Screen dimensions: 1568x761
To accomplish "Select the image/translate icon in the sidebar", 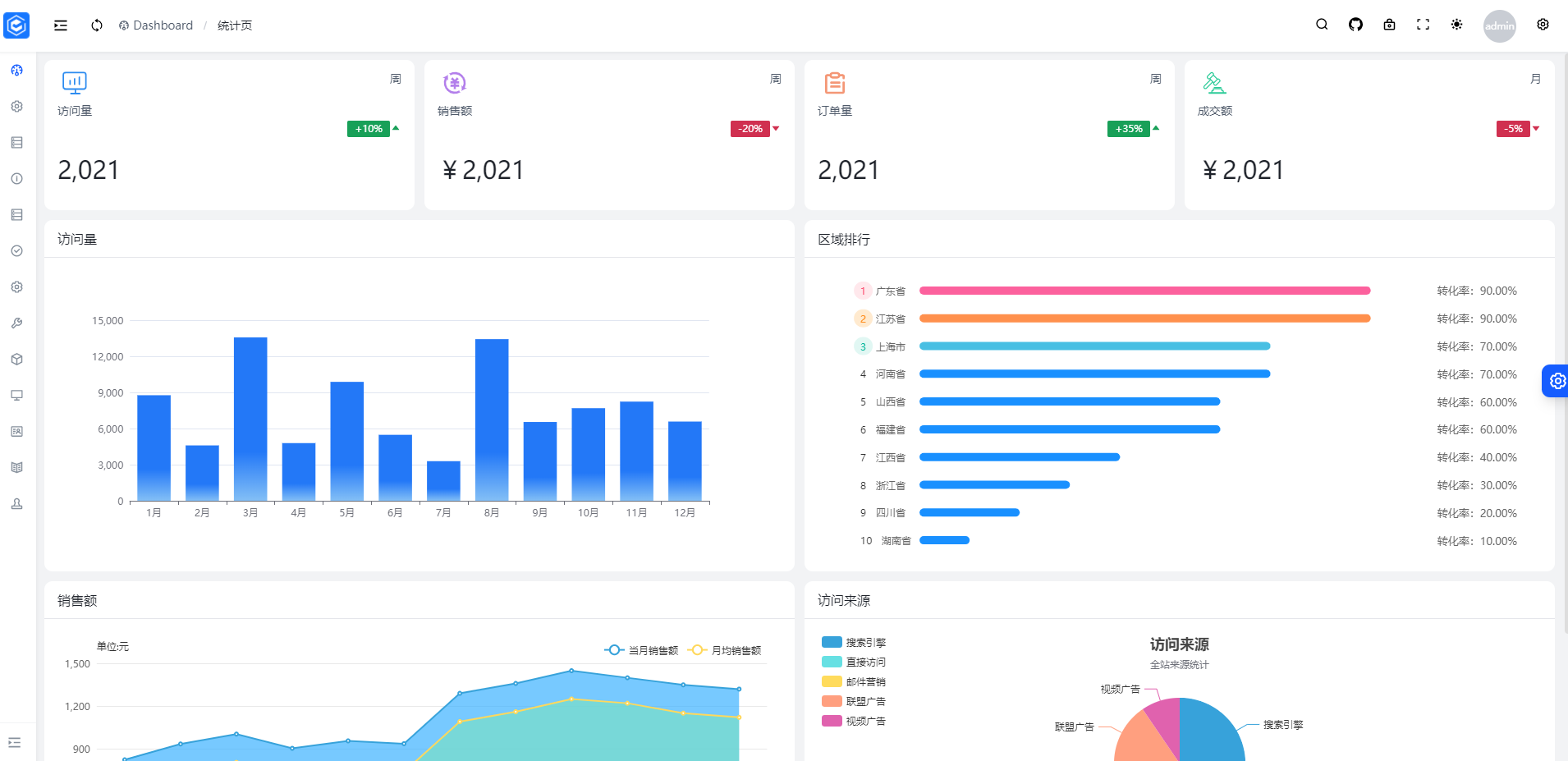I will pyautogui.click(x=16, y=432).
